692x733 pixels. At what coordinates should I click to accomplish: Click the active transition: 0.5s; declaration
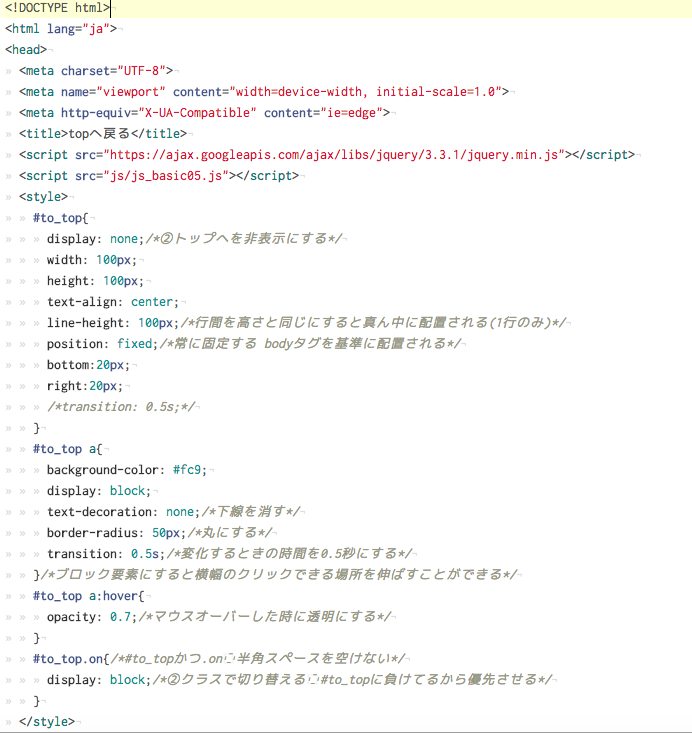pyautogui.click(x=106, y=554)
